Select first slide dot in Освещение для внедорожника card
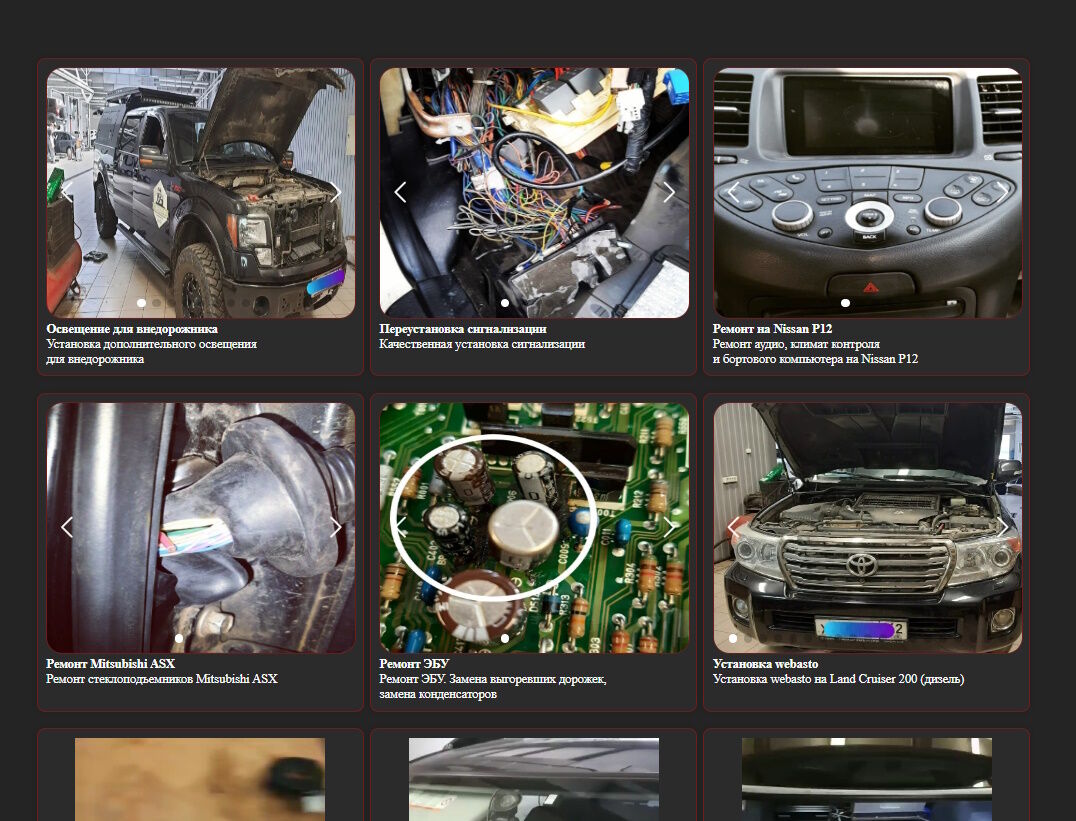The image size is (1076, 821). click(x=141, y=303)
